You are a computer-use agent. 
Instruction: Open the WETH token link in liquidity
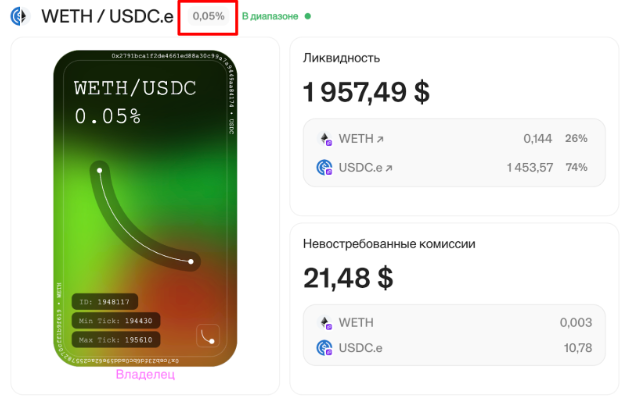coord(361,139)
